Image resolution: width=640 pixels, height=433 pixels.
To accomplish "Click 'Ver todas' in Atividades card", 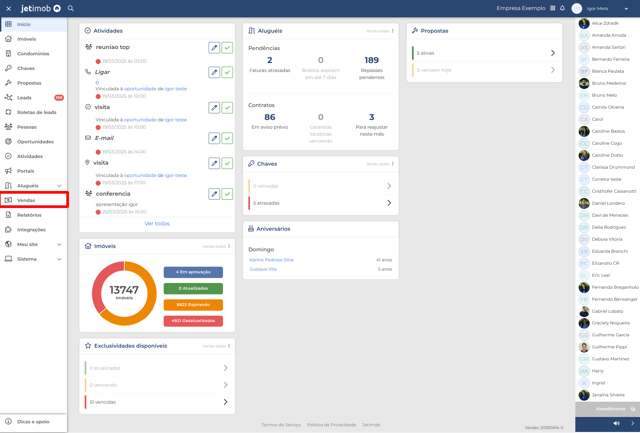I will (x=157, y=224).
